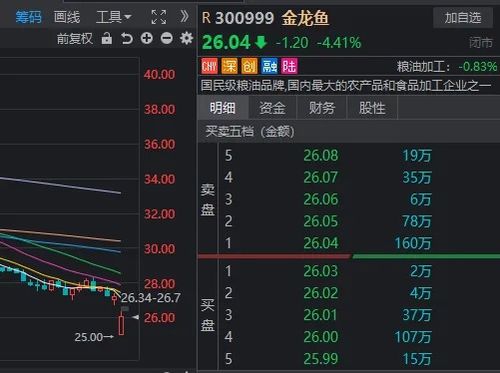Select sell level 2 price 26.05
The image size is (500, 373).
[321, 221]
